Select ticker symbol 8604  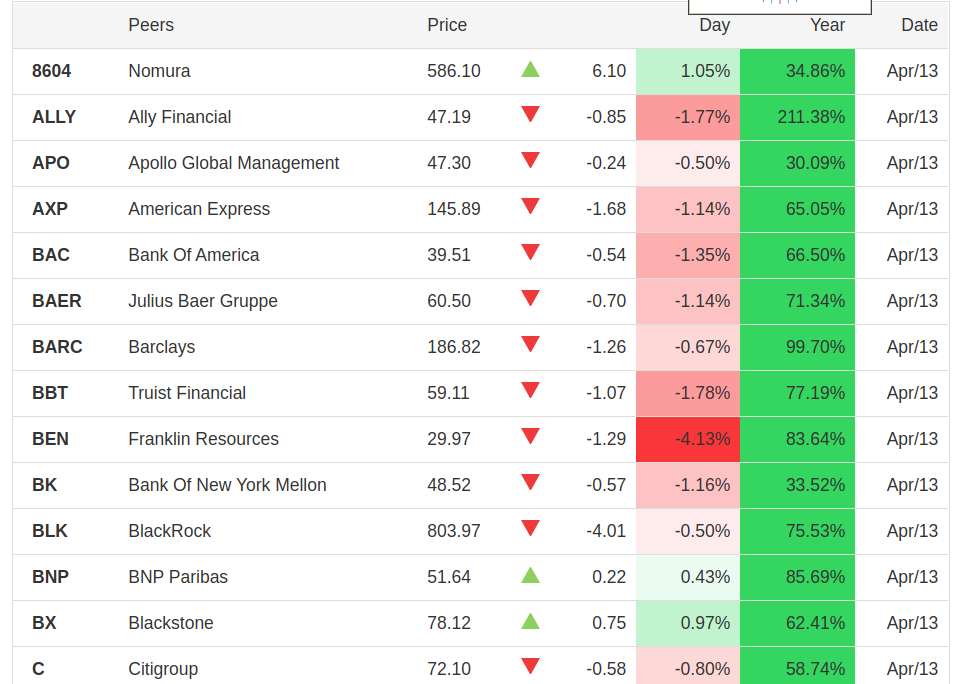pyautogui.click(x=52, y=71)
